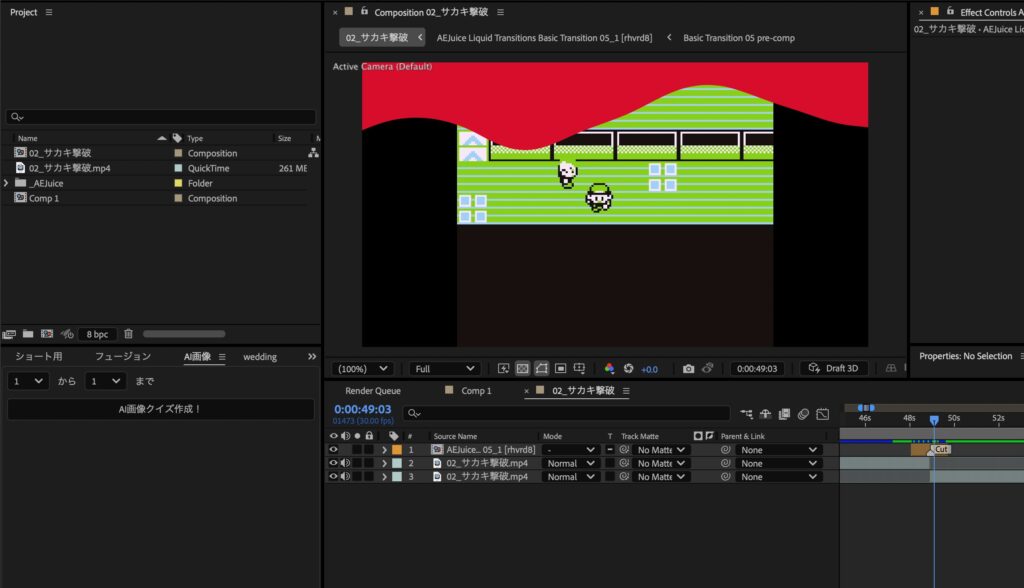Mute audio of layer 2 video
The image size is (1024, 588).
[x=346, y=464]
